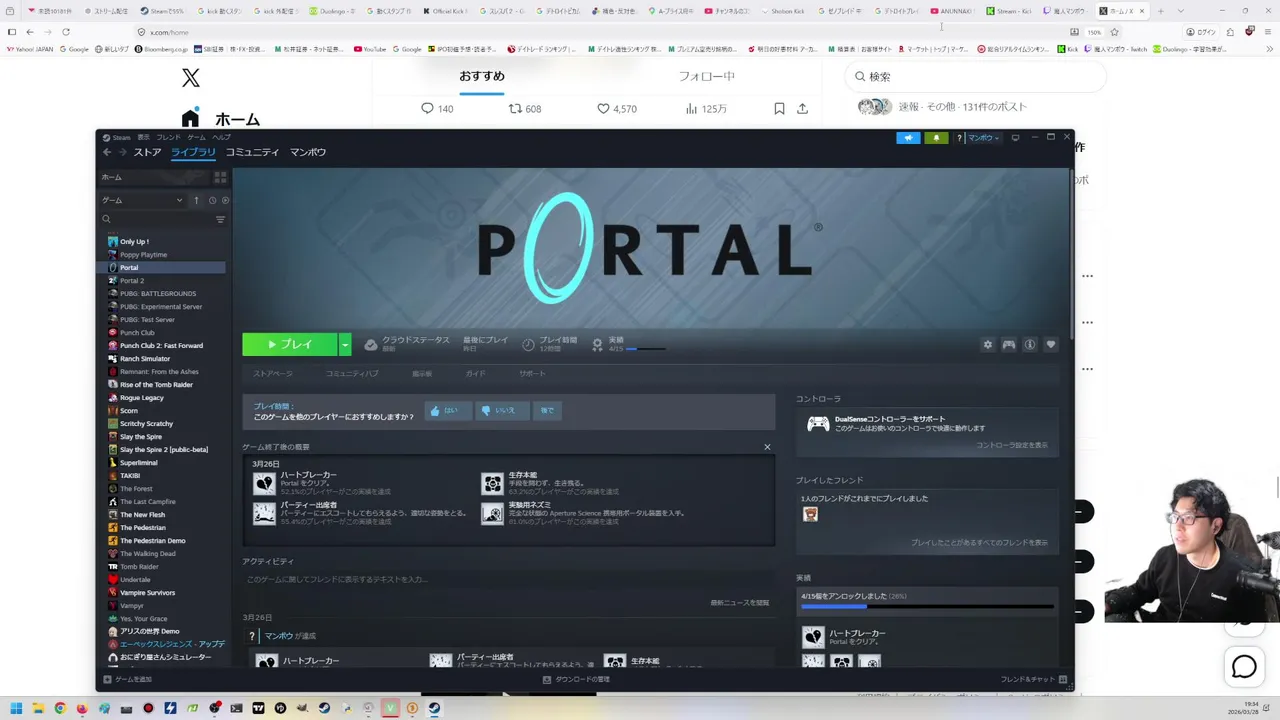
Task: Click the grid collections view icon
Action: (220, 177)
